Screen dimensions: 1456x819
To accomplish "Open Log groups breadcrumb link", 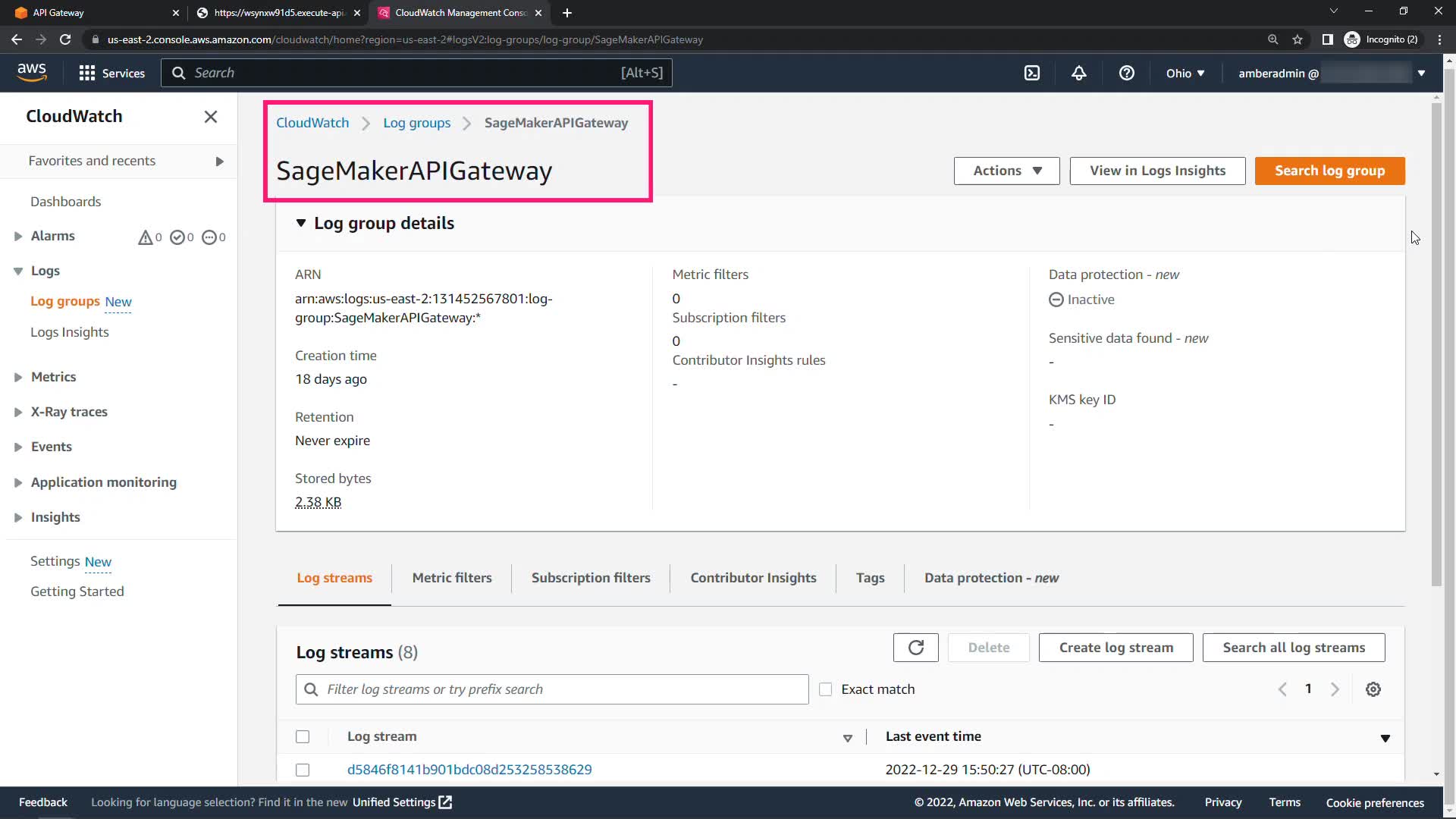I will [416, 123].
